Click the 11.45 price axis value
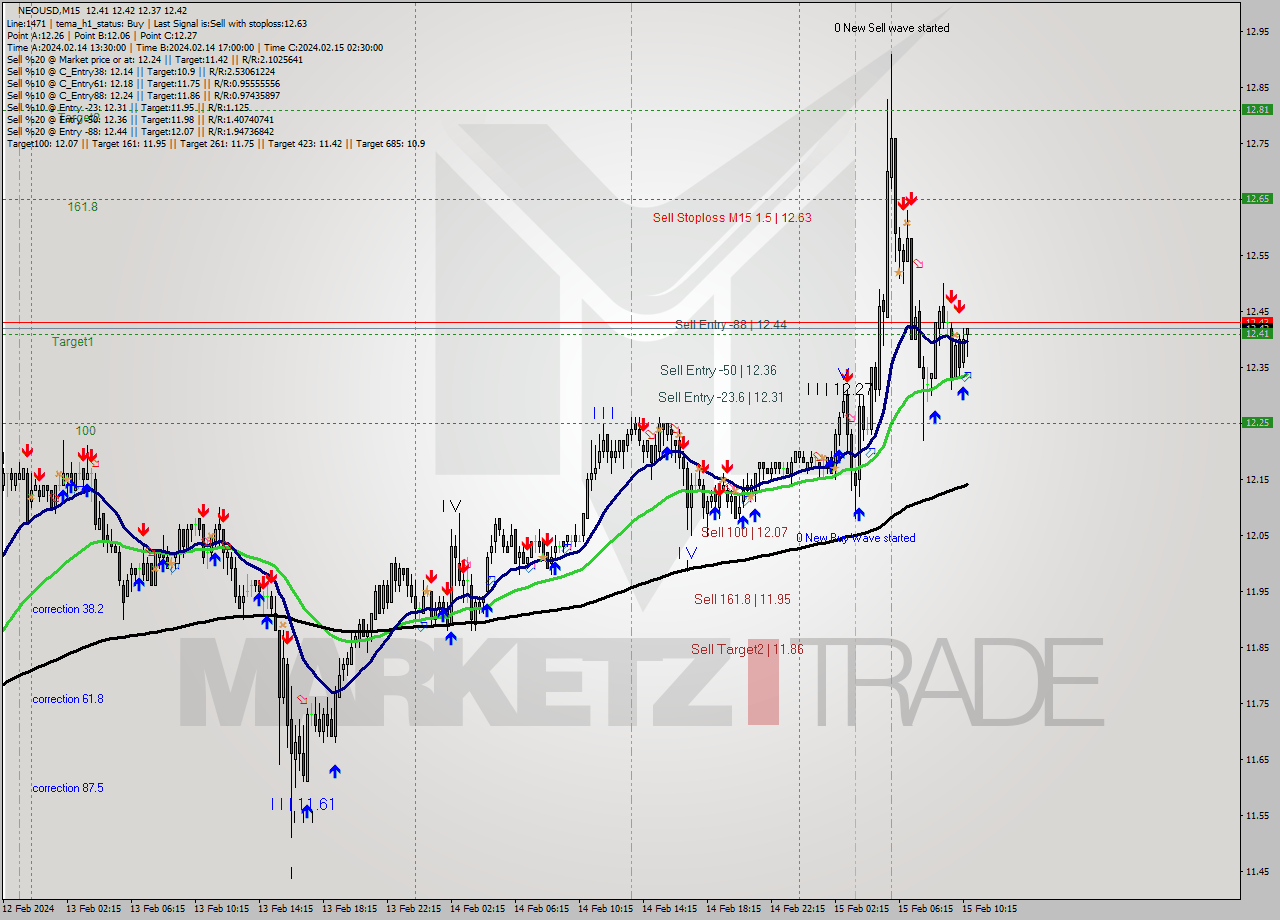 1257,871
